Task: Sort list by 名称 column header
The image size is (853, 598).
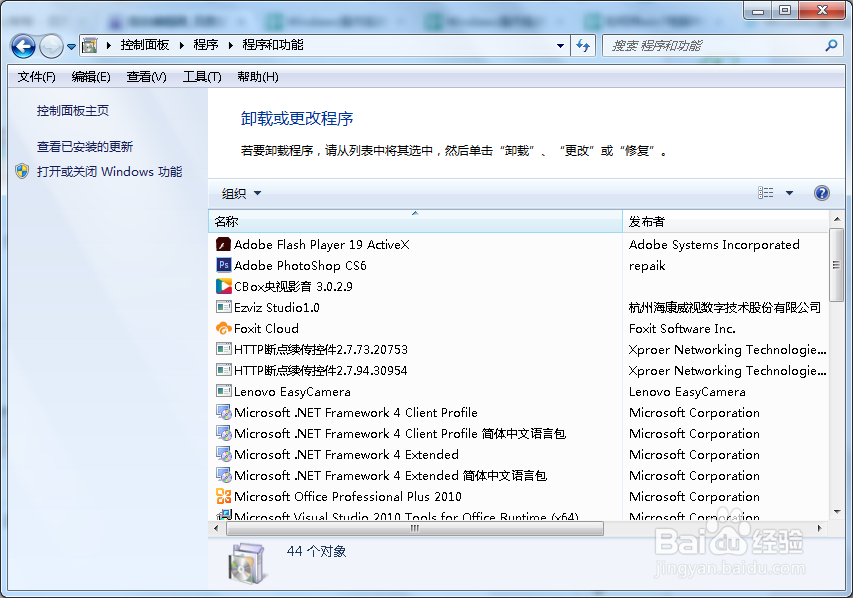Action: (x=415, y=221)
